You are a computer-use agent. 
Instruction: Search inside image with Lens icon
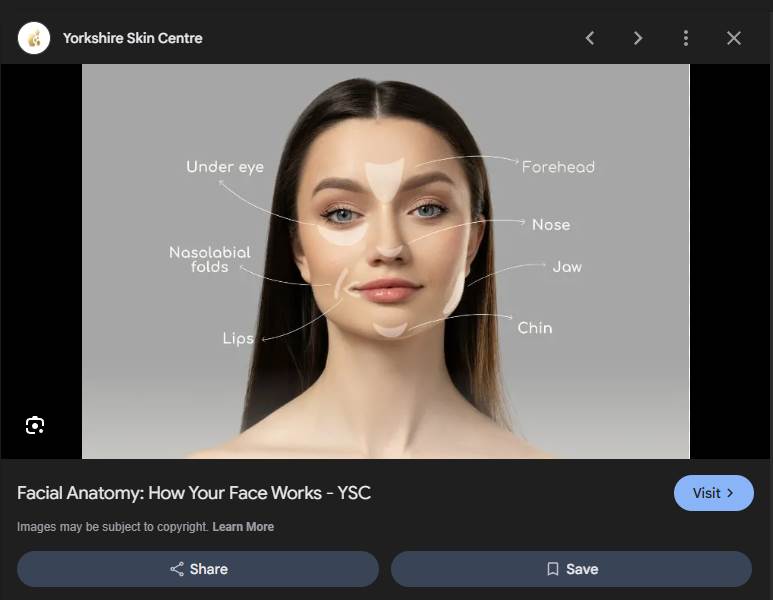pos(35,425)
